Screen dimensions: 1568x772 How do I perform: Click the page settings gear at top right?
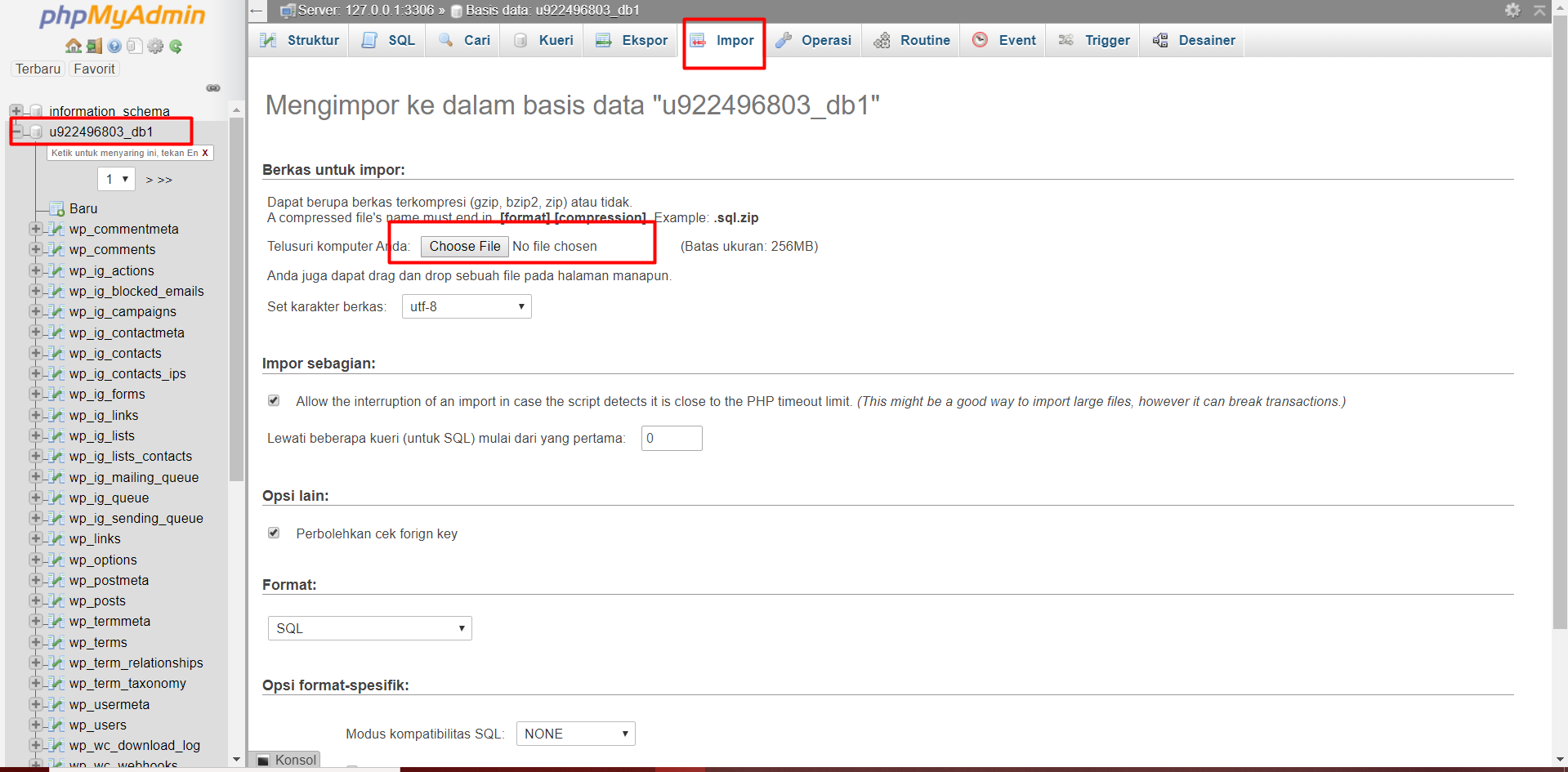click(x=1512, y=10)
